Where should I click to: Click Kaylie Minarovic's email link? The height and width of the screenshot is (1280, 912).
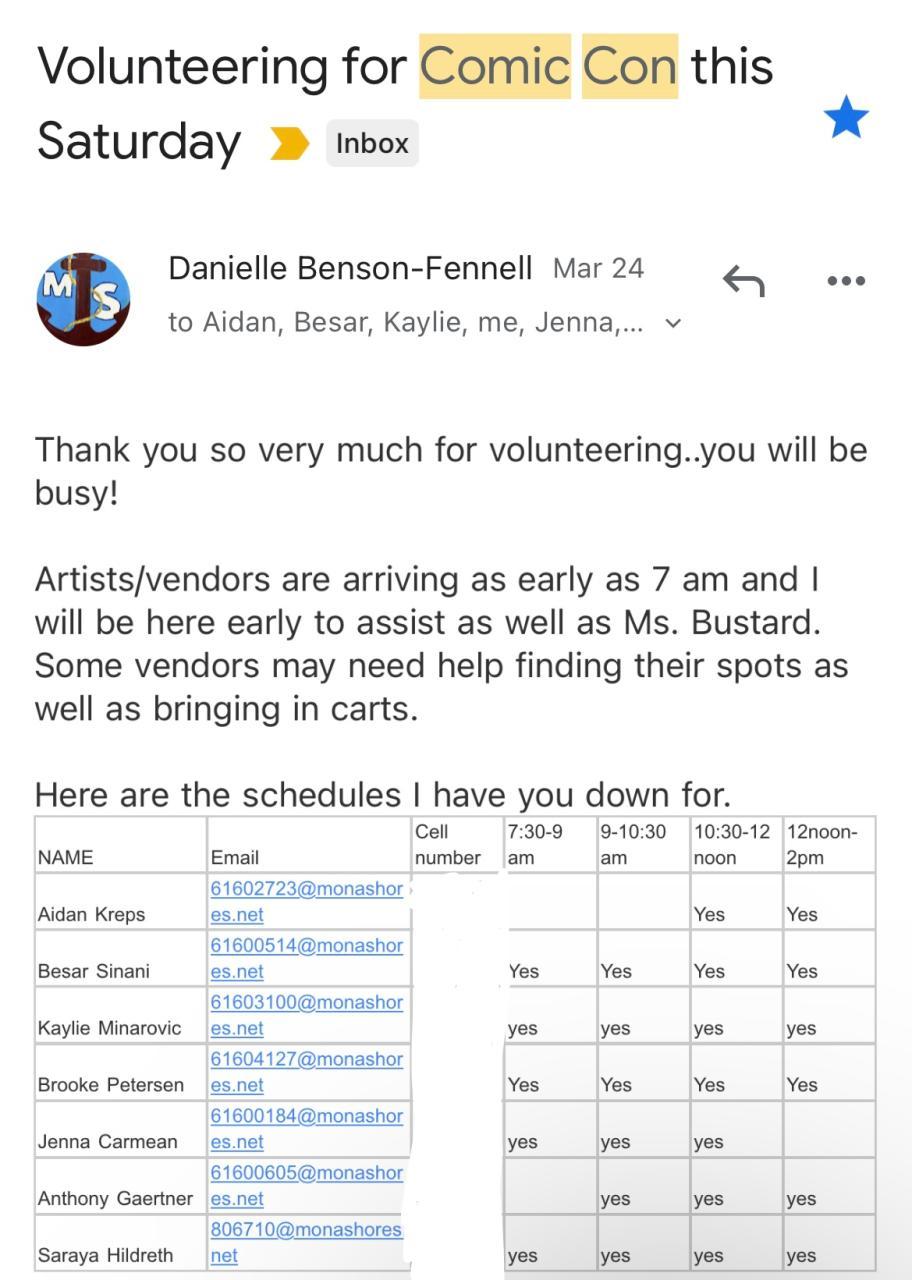[x=306, y=1015]
